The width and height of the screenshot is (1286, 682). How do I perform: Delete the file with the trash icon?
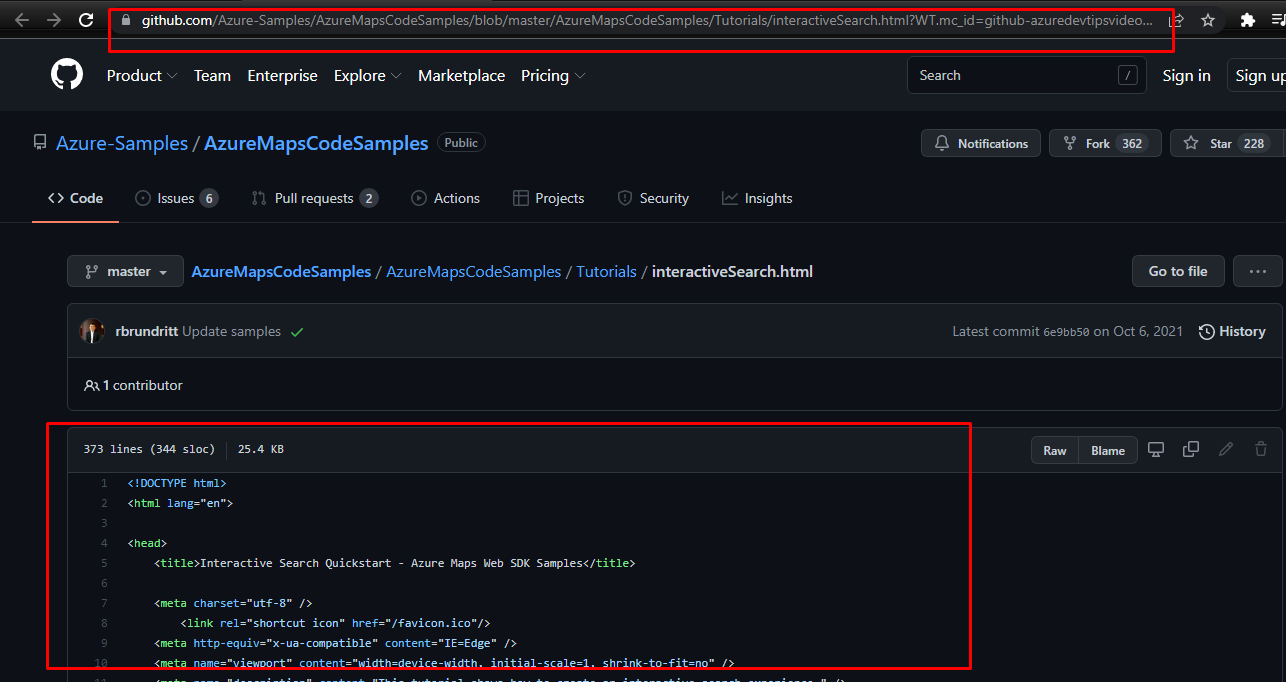coord(1261,450)
